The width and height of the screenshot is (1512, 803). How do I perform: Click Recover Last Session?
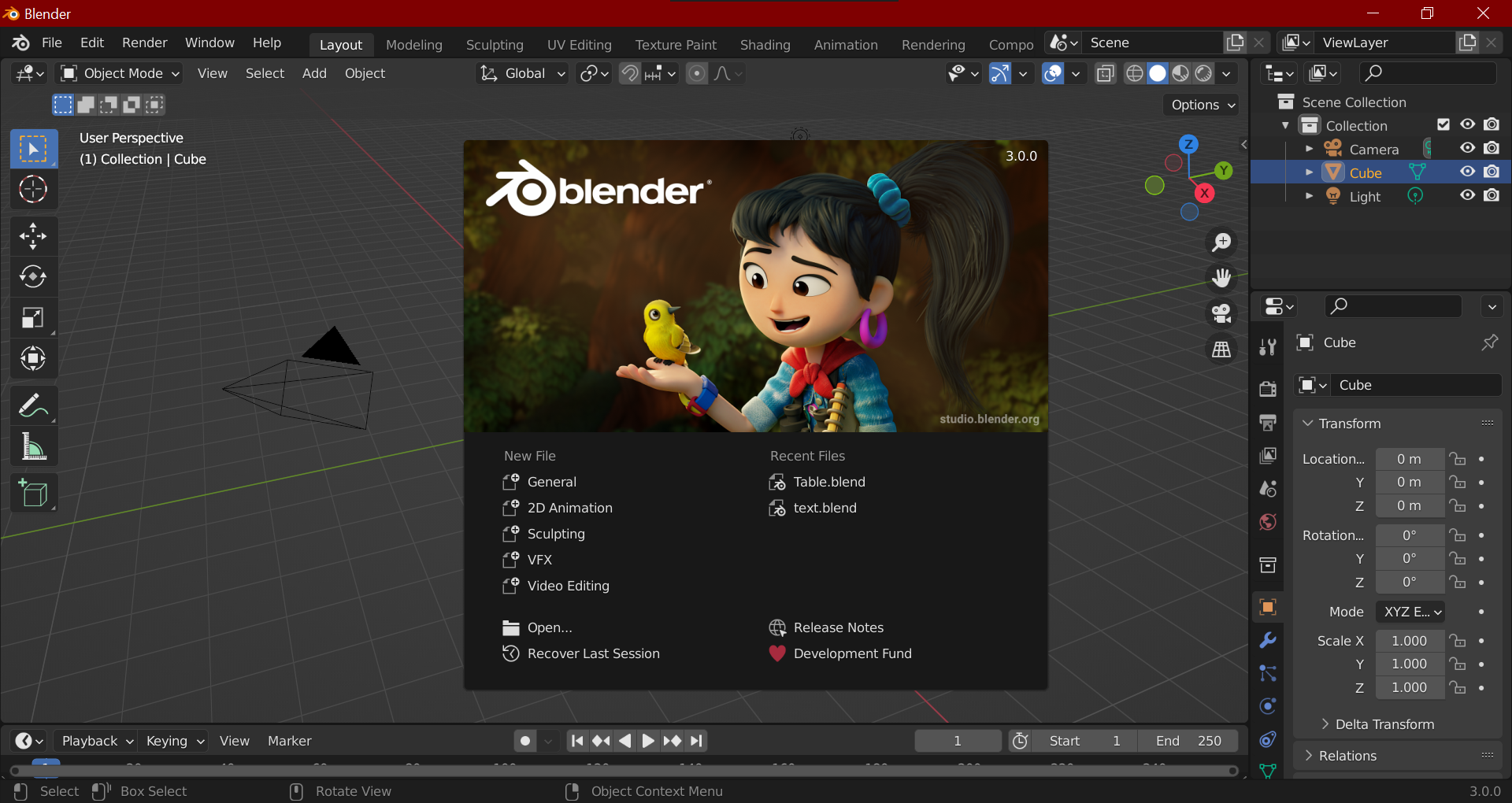(x=581, y=653)
